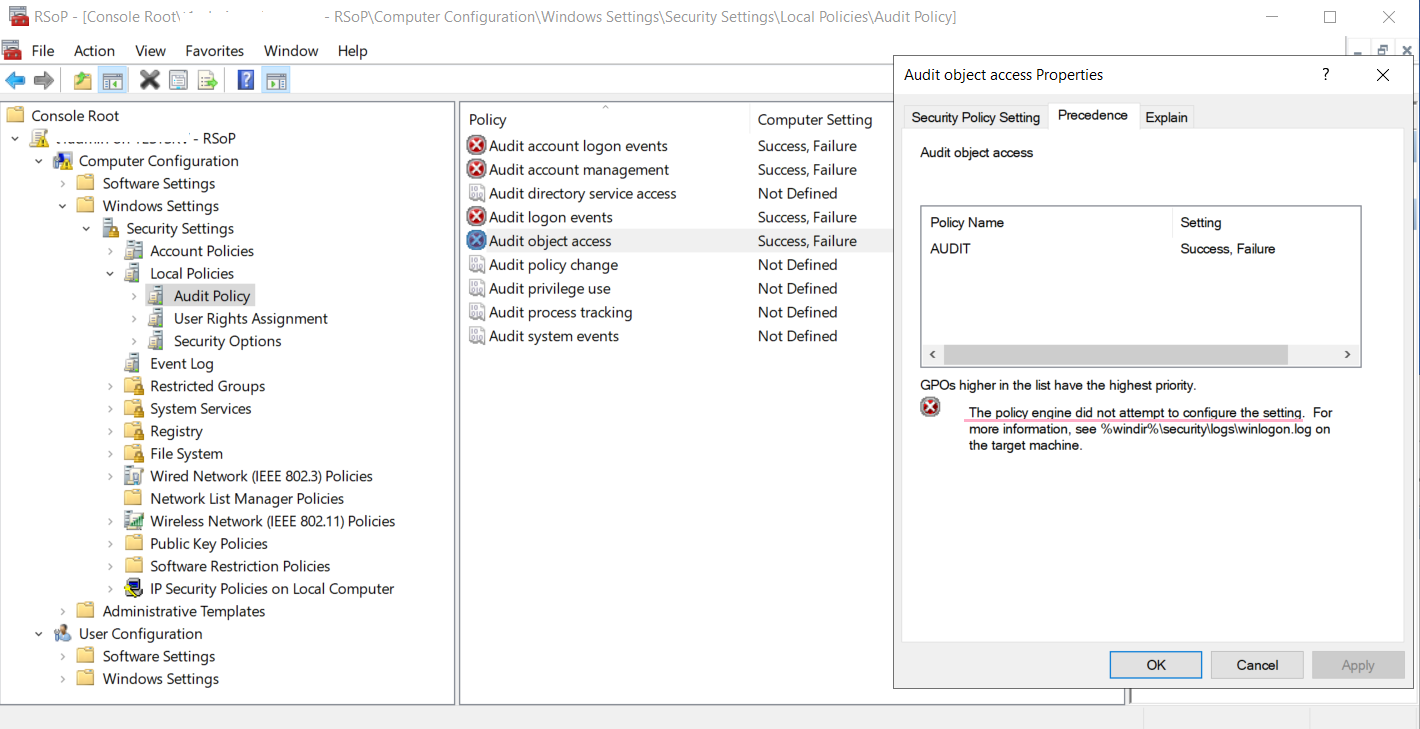Image resolution: width=1420 pixels, height=729 pixels.
Task: Click the IP Security Policies icon
Action: 134,589
